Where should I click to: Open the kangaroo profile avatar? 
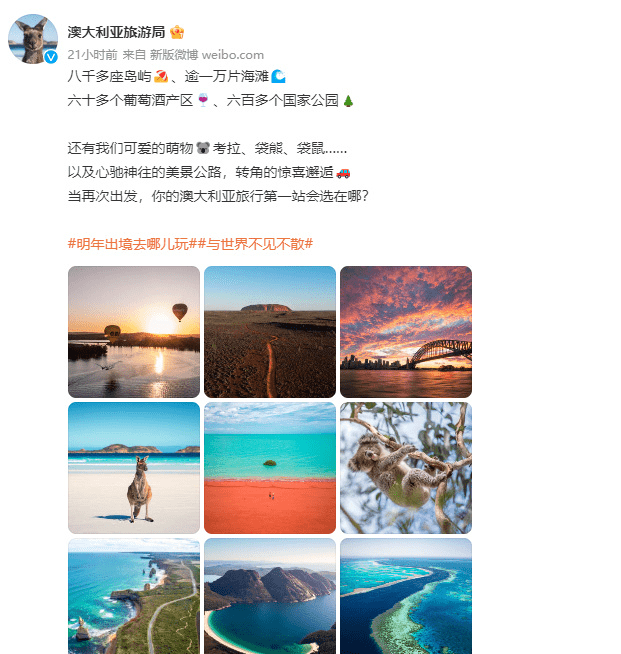pos(33,39)
